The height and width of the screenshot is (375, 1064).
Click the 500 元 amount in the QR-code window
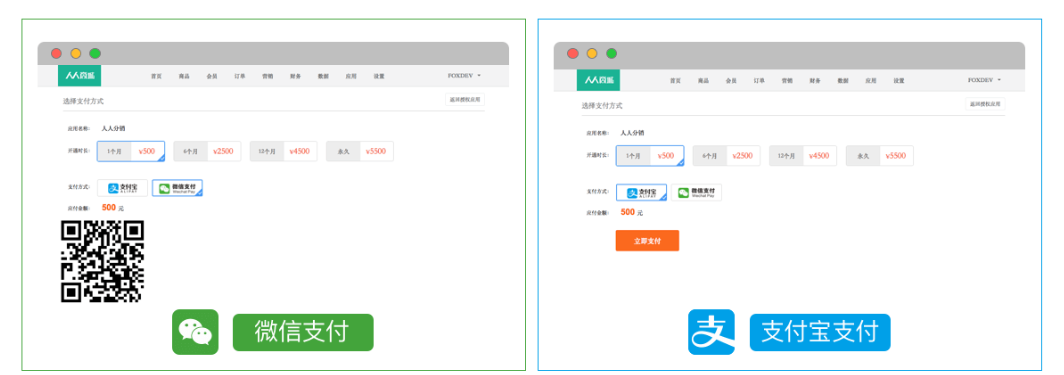coord(113,208)
